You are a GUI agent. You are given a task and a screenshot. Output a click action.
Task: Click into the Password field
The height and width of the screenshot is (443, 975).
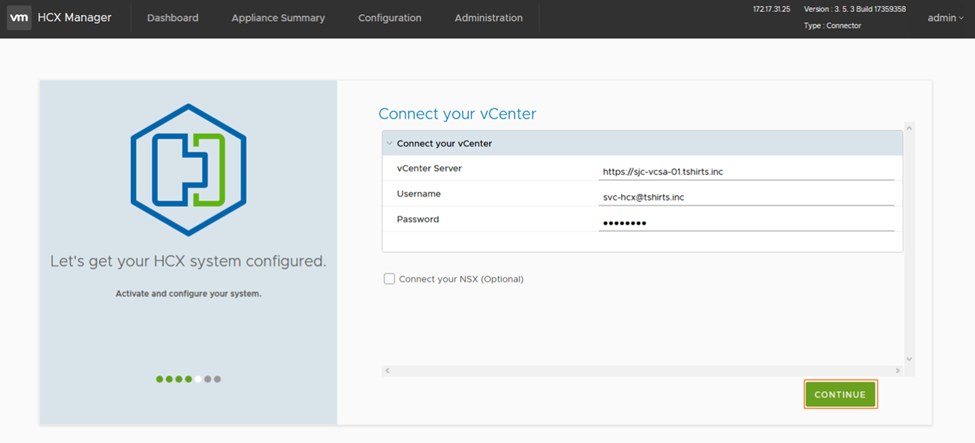click(x=745, y=222)
